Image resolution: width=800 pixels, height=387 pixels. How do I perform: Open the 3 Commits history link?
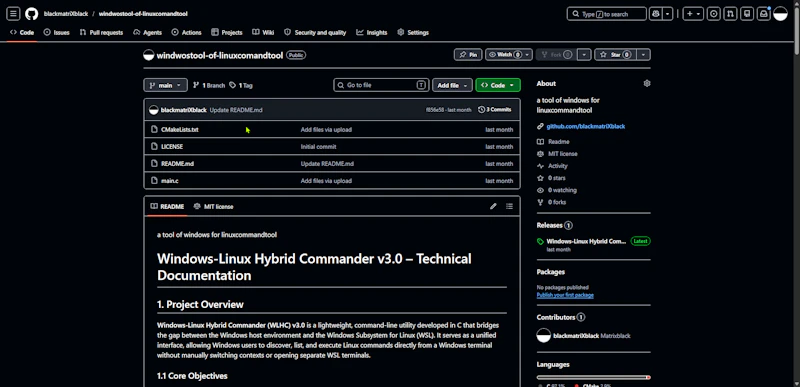pyautogui.click(x=494, y=110)
